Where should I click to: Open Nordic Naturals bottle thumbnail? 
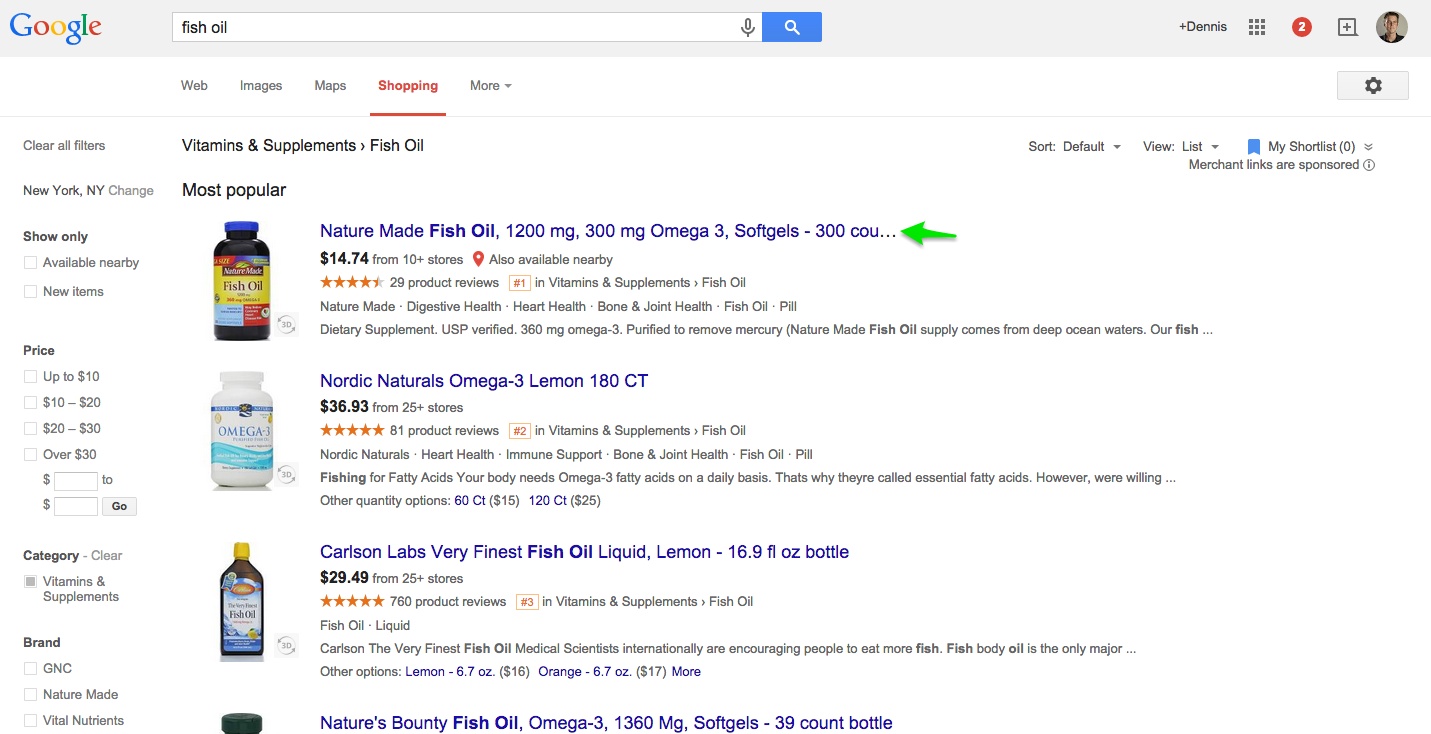(x=241, y=431)
